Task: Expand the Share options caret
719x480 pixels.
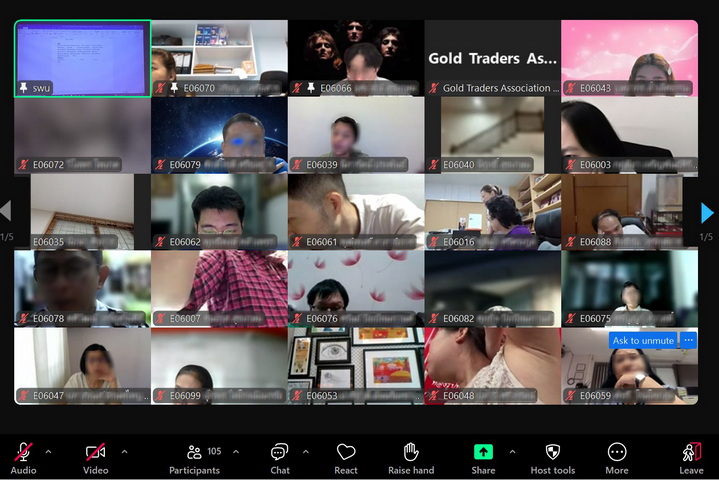Action: point(512,451)
